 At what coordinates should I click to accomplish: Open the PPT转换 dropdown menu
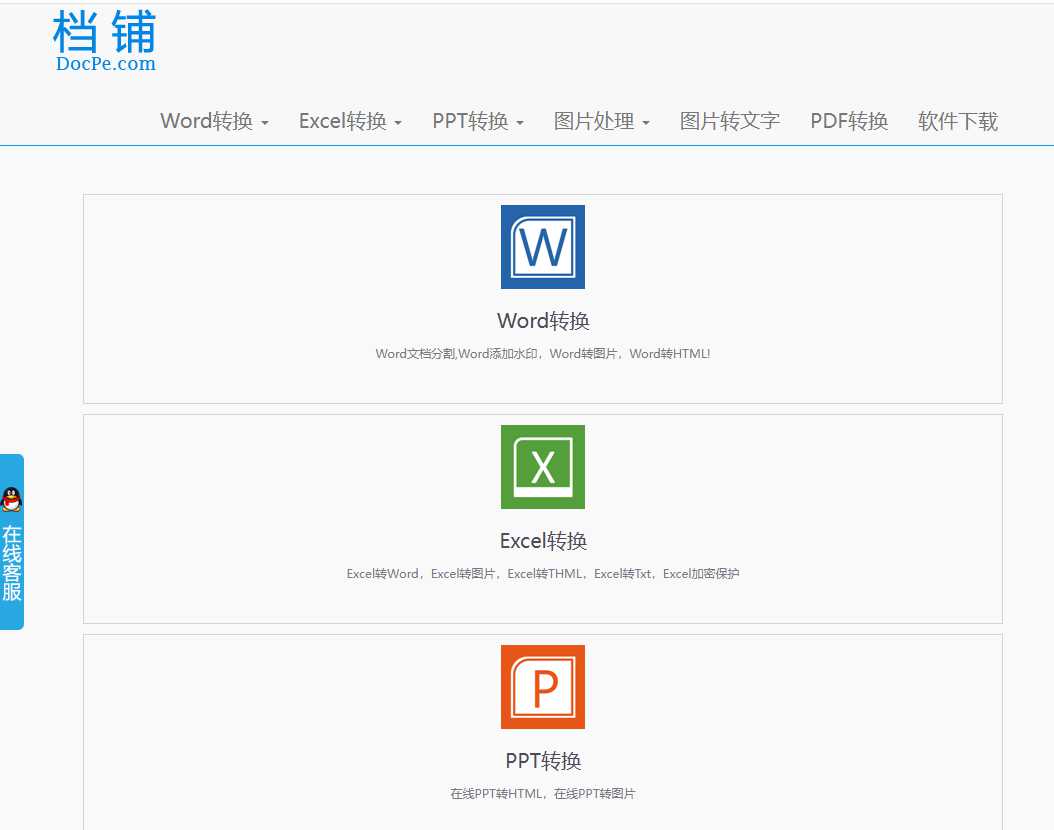pos(477,120)
